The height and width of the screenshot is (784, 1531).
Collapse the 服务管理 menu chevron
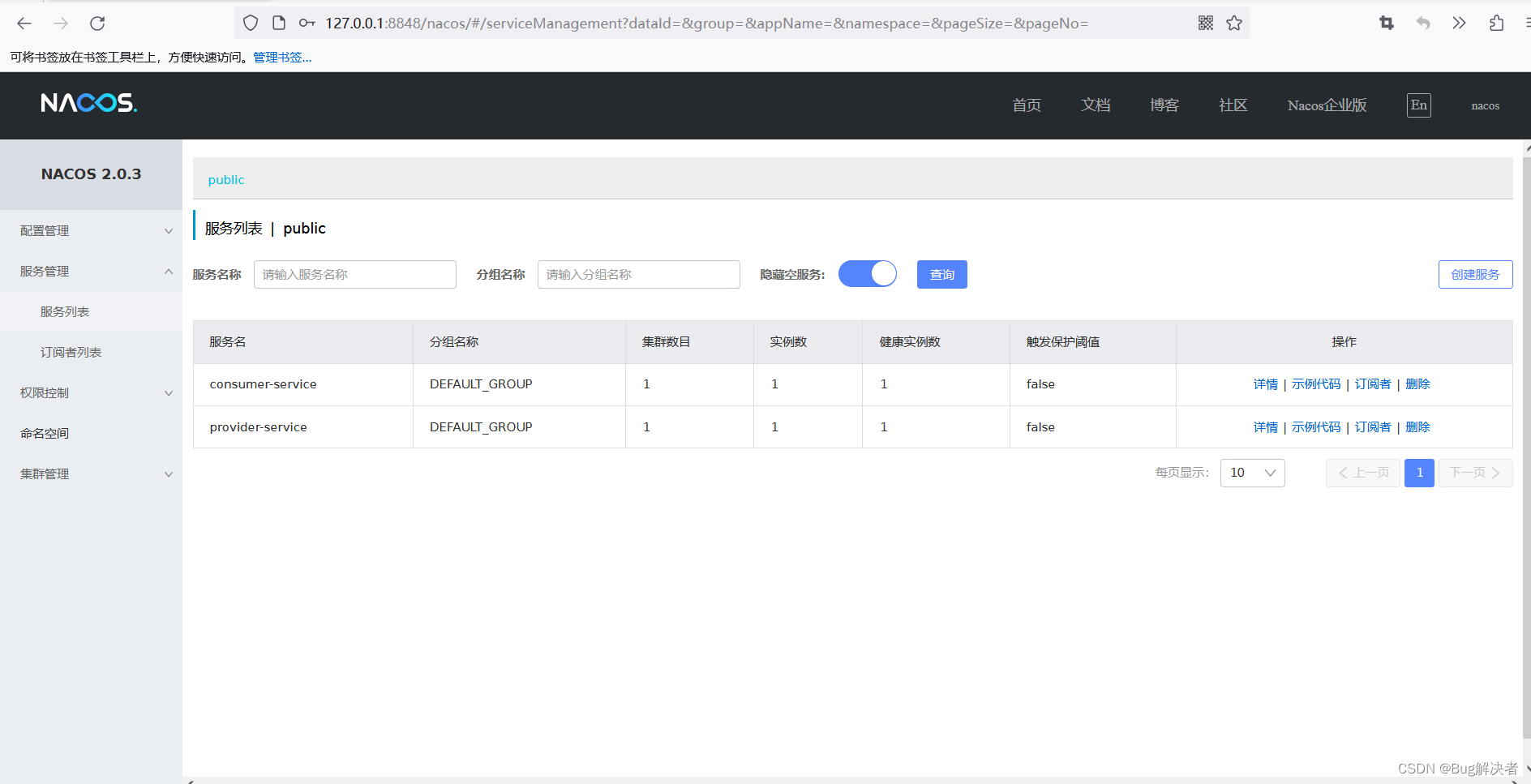click(x=169, y=272)
